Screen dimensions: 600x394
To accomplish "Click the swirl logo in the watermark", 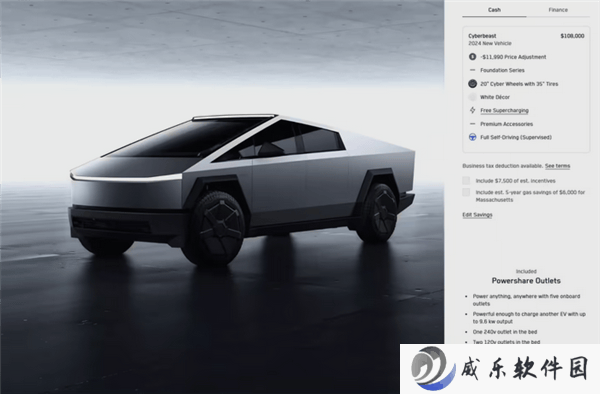I will (x=433, y=368).
